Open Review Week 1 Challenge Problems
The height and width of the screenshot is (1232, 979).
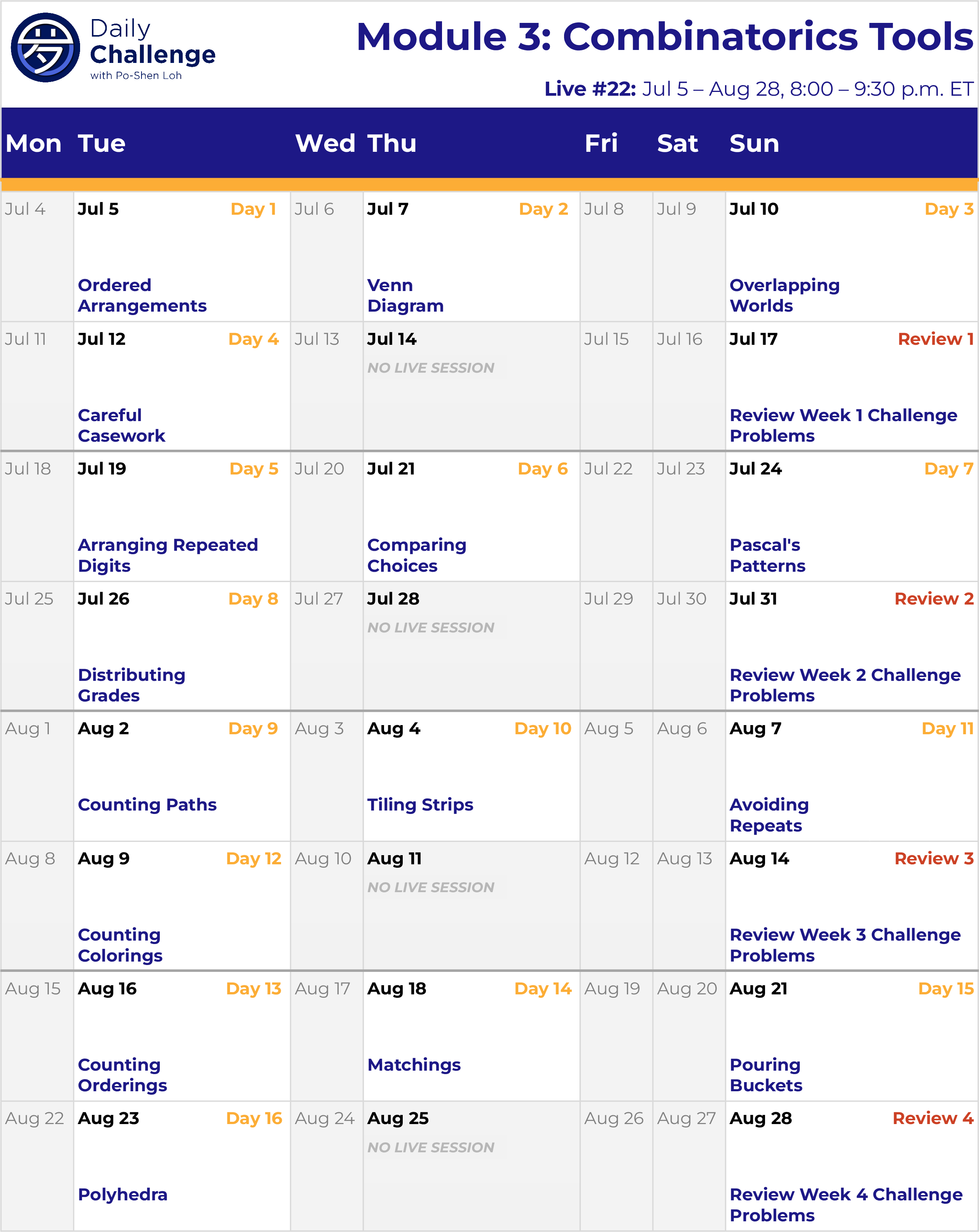[842, 425]
